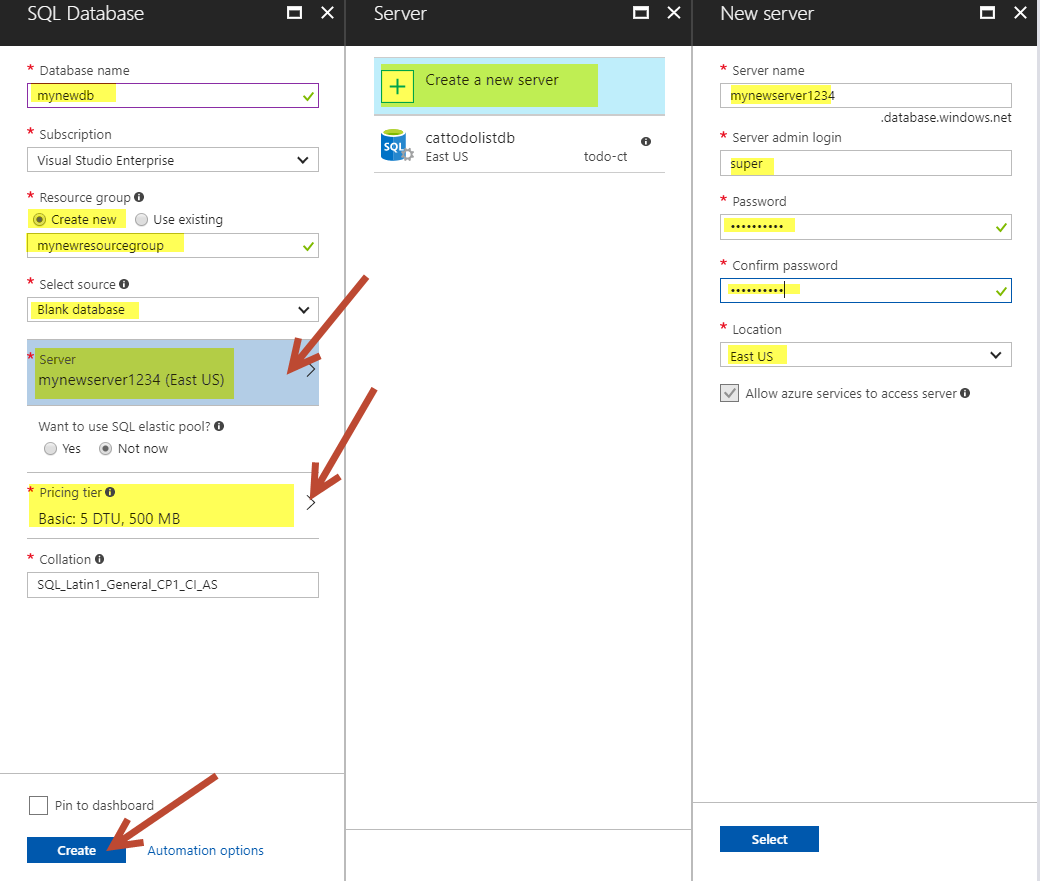Open the Select source dropdown
The image size is (1040, 881).
click(x=172, y=310)
